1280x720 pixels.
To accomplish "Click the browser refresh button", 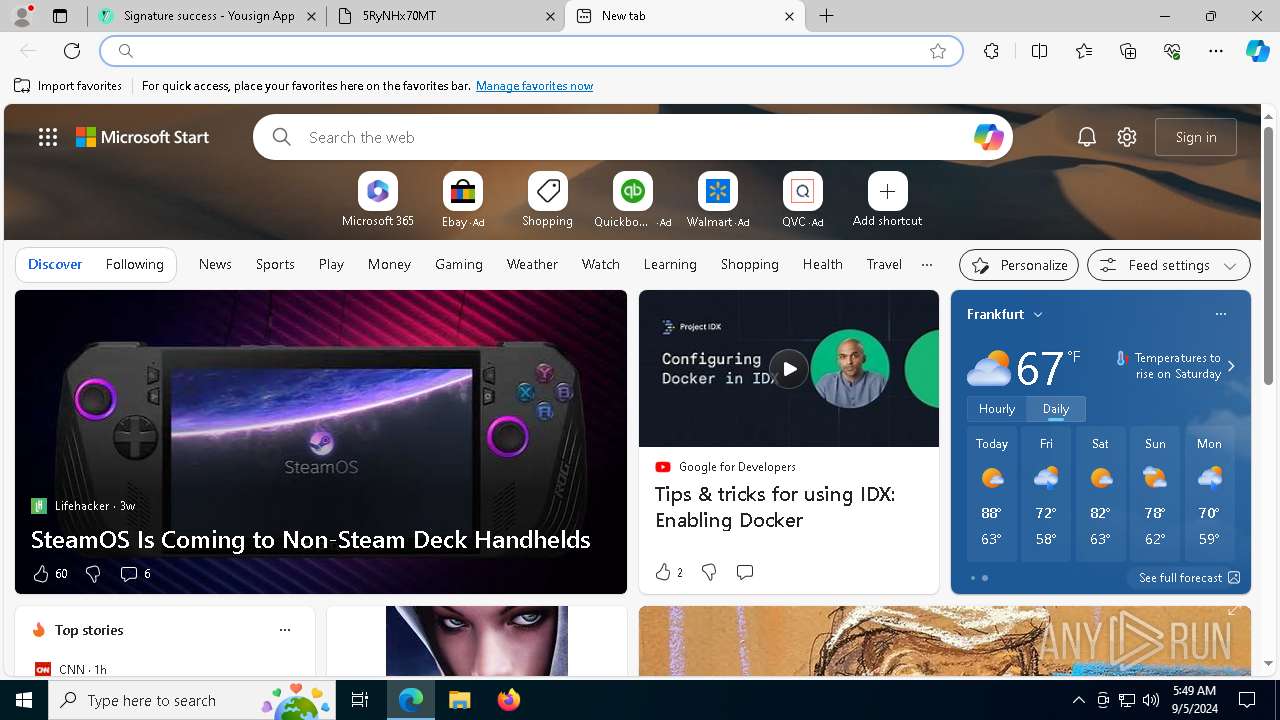I will coord(72,51).
